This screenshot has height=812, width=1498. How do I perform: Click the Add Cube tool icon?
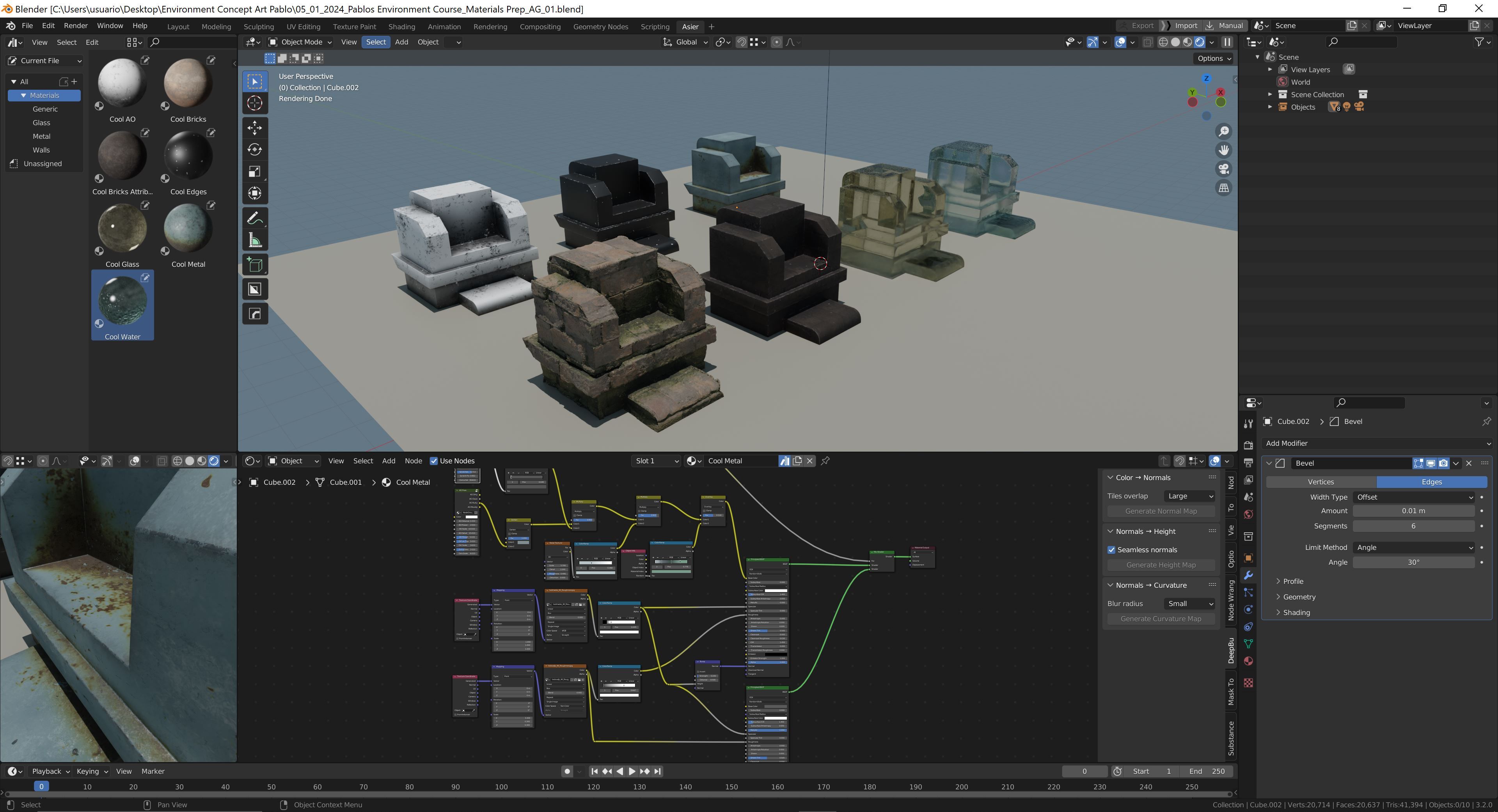255,265
